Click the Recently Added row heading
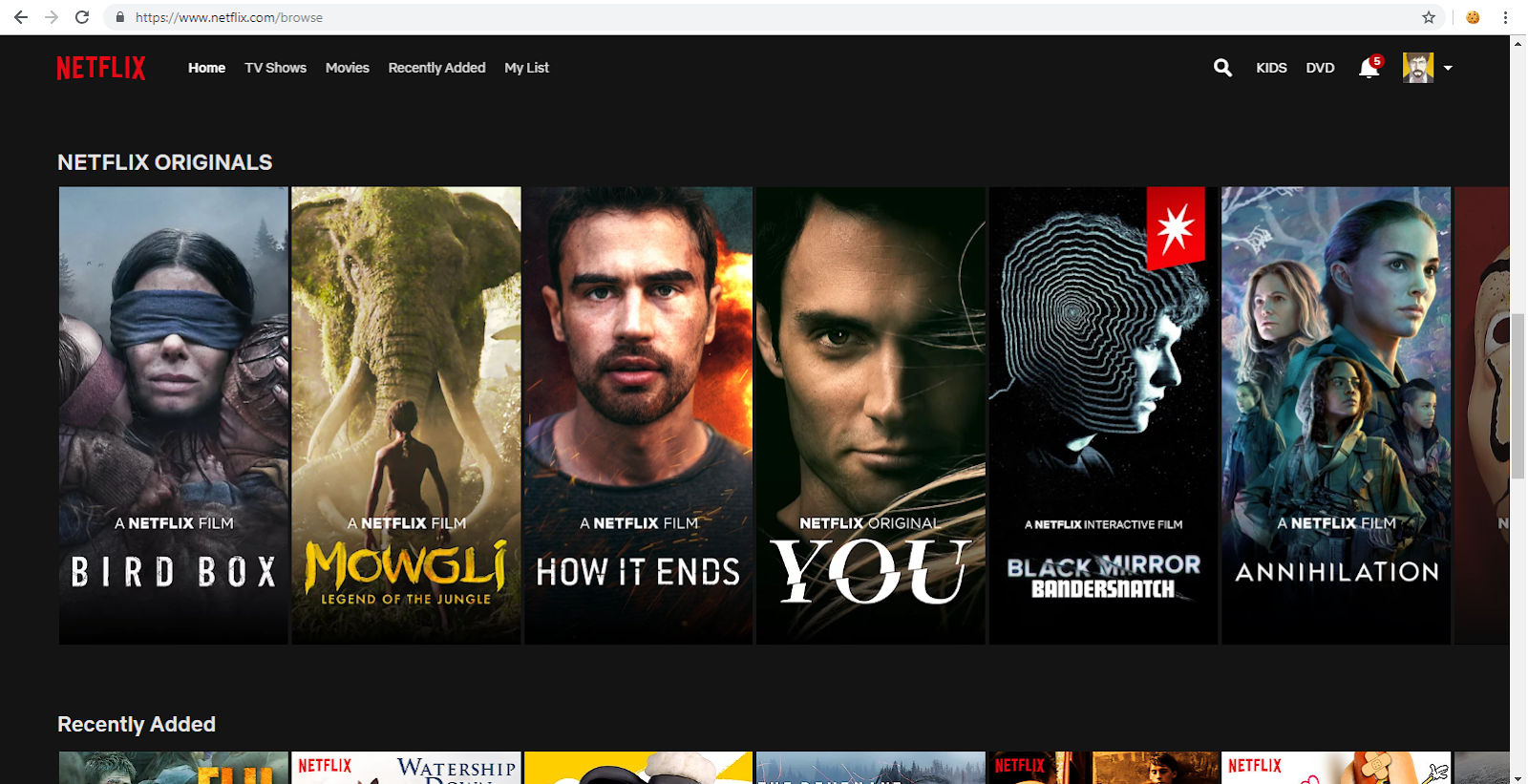1528x784 pixels. (x=137, y=724)
